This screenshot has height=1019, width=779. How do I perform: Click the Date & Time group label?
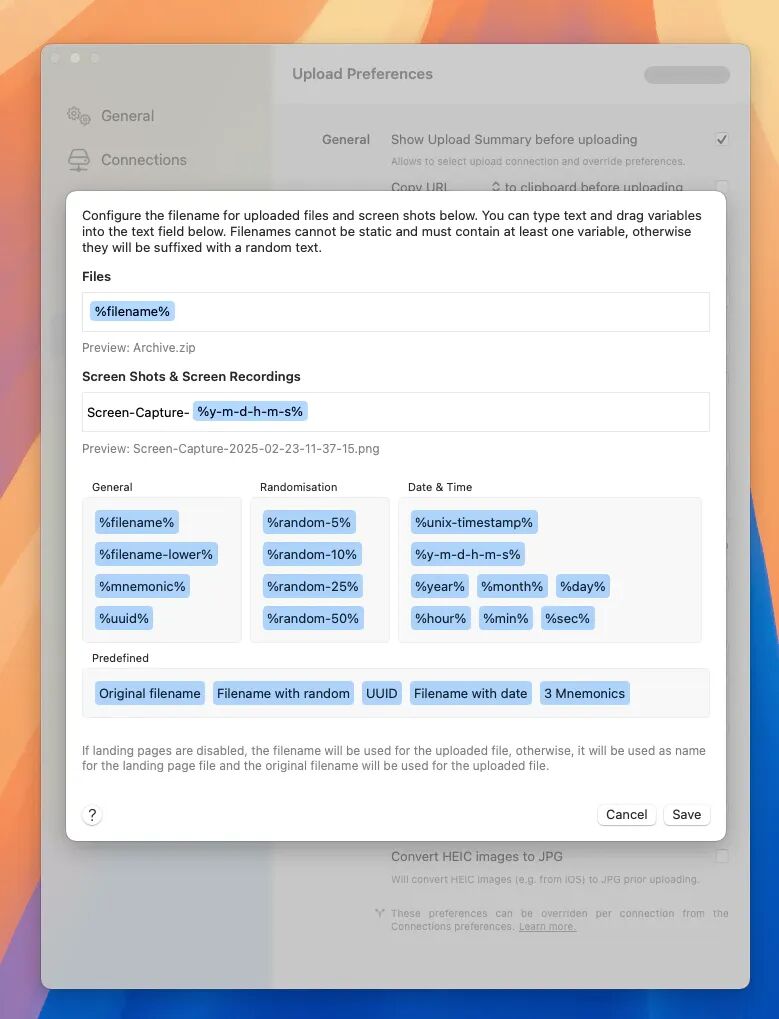click(440, 487)
